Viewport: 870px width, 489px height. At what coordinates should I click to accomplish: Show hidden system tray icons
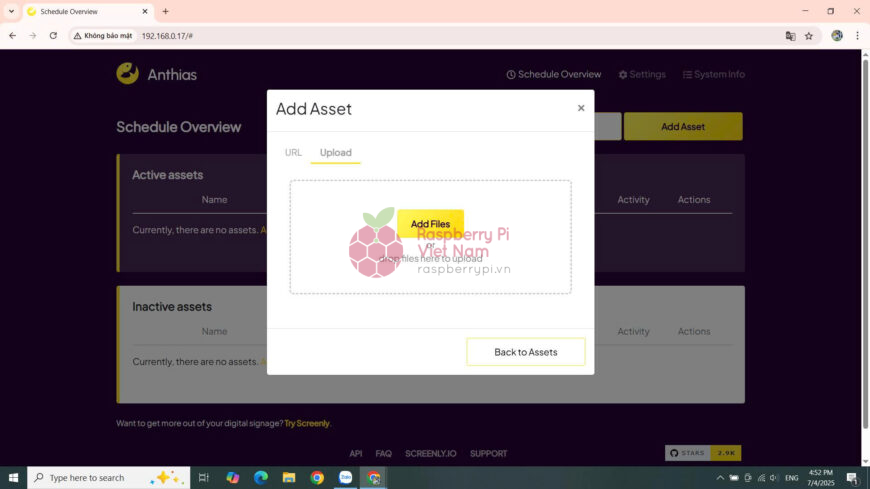coord(720,478)
